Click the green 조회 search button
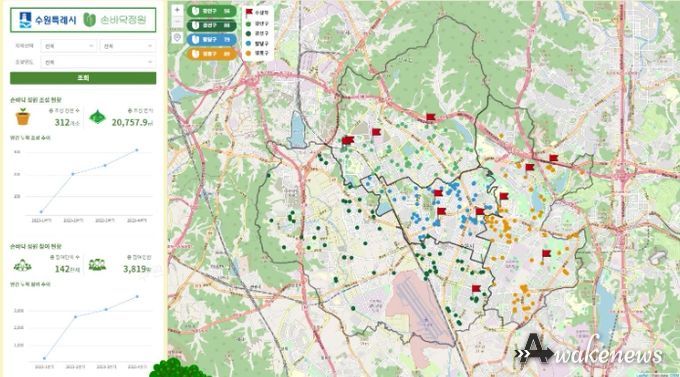Screen dimensions: 680x377 pos(83,78)
